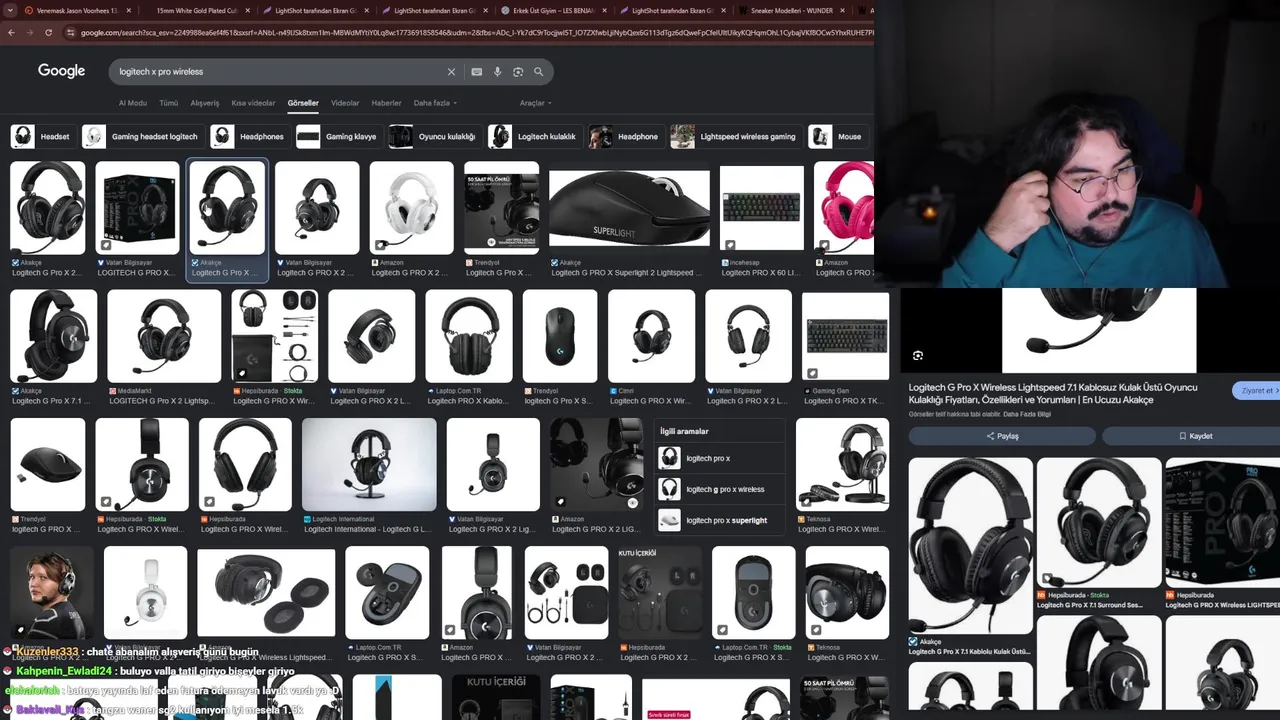The height and width of the screenshot is (720, 1280).
Task: Open the Gaming Gen PRO X TKL keyboard image
Action: click(x=845, y=336)
